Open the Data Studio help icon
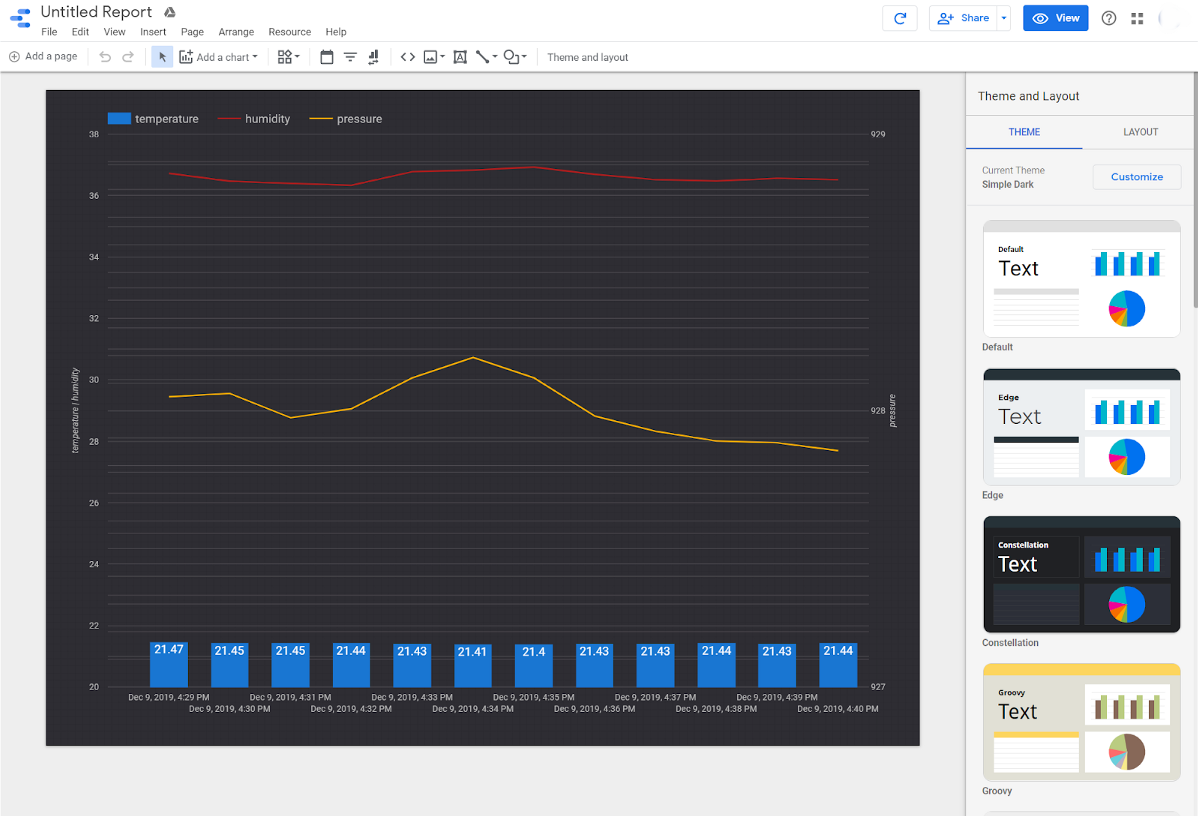1198x816 pixels. point(1109,18)
